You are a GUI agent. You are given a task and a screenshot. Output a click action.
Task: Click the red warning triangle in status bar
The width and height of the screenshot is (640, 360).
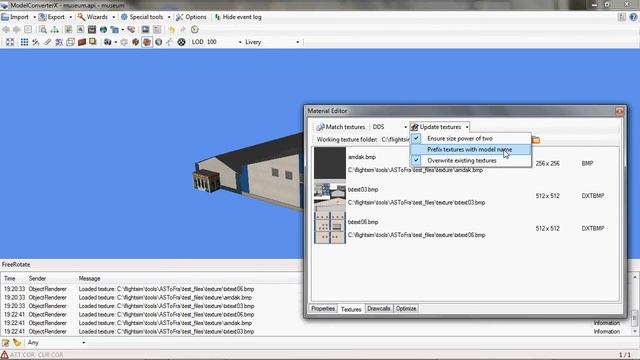(x=4, y=355)
